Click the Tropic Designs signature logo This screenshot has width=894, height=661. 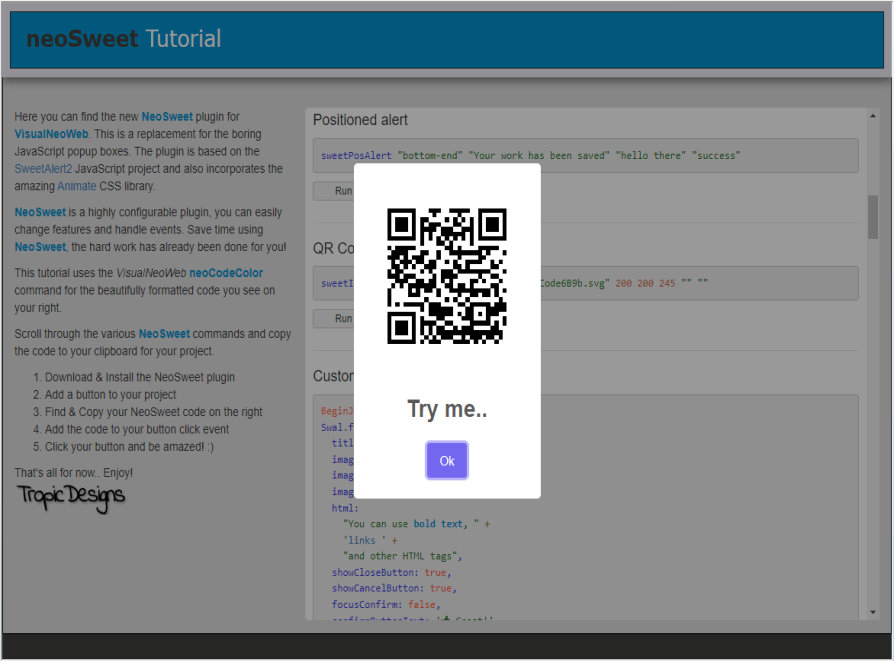tap(70, 495)
